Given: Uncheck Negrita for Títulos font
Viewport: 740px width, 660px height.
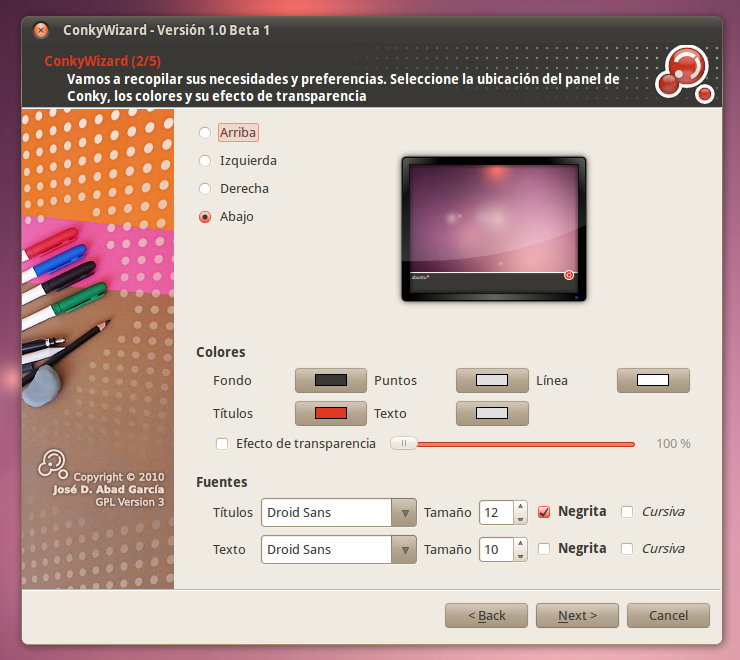Looking at the screenshot, I should pyautogui.click(x=544, y=512).
